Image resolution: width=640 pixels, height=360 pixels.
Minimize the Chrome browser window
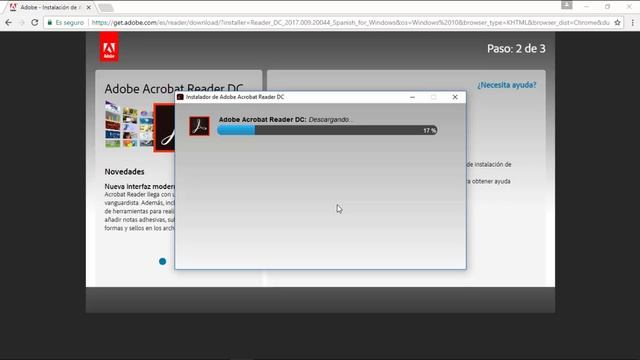(x=587, y=7)
